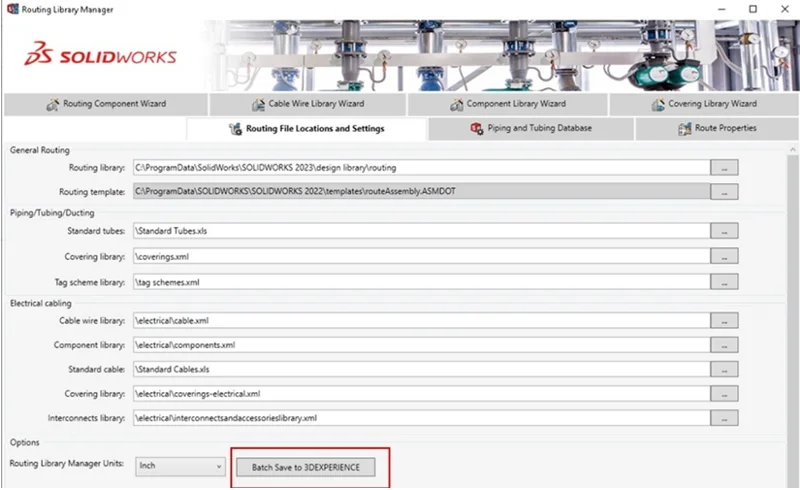Browse for the Interconnects library file
The height and width of the screenshot is (490, 800).
click(x=724, y=418)
